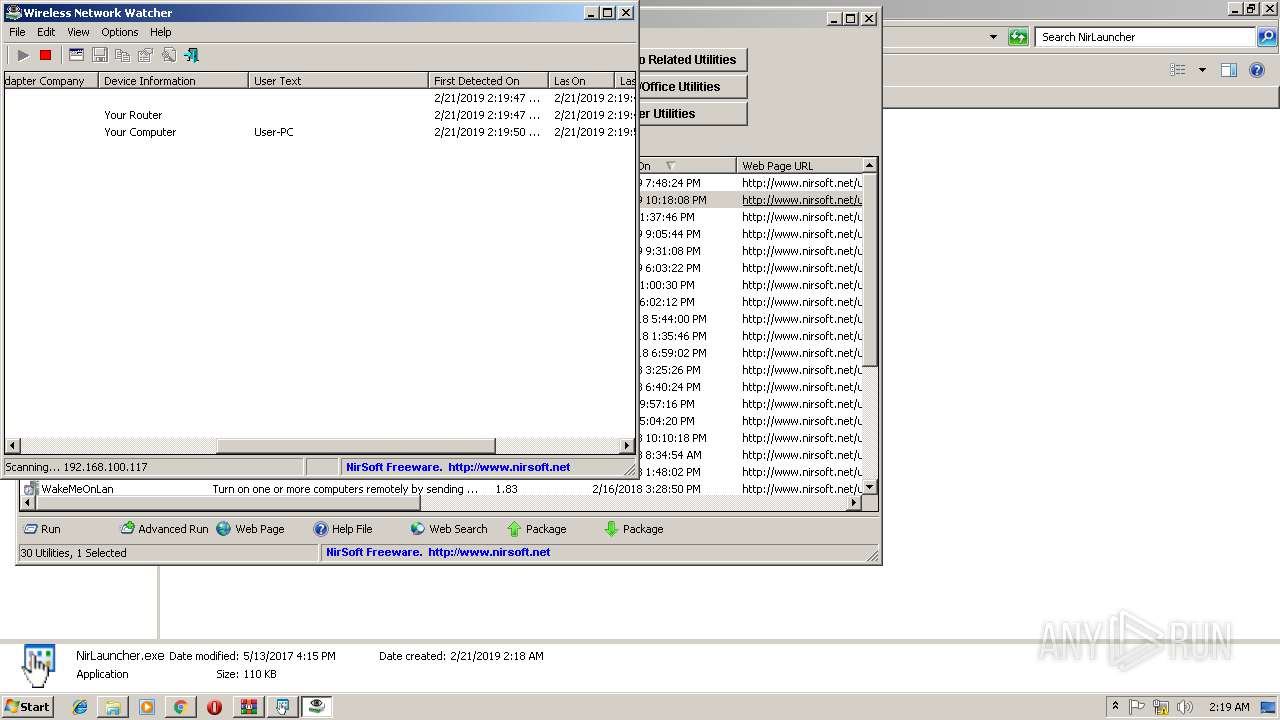
Task: Start scanning with the green play icon
Action: coord(23,55)
